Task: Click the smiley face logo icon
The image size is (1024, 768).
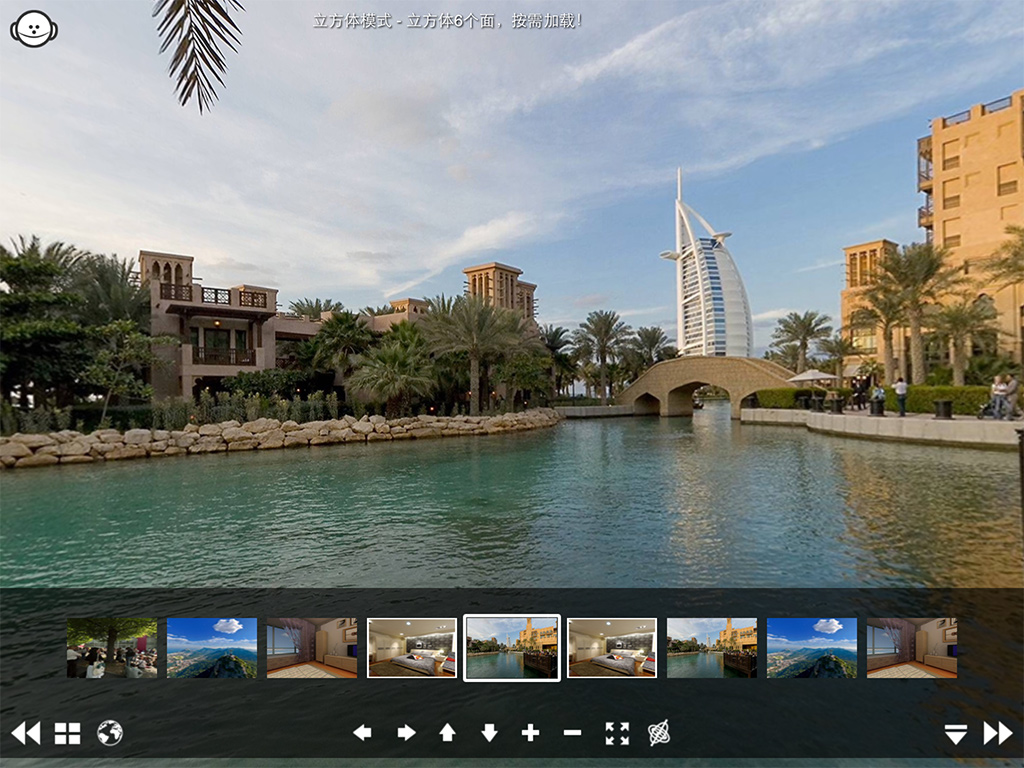Action: (34, 29)
